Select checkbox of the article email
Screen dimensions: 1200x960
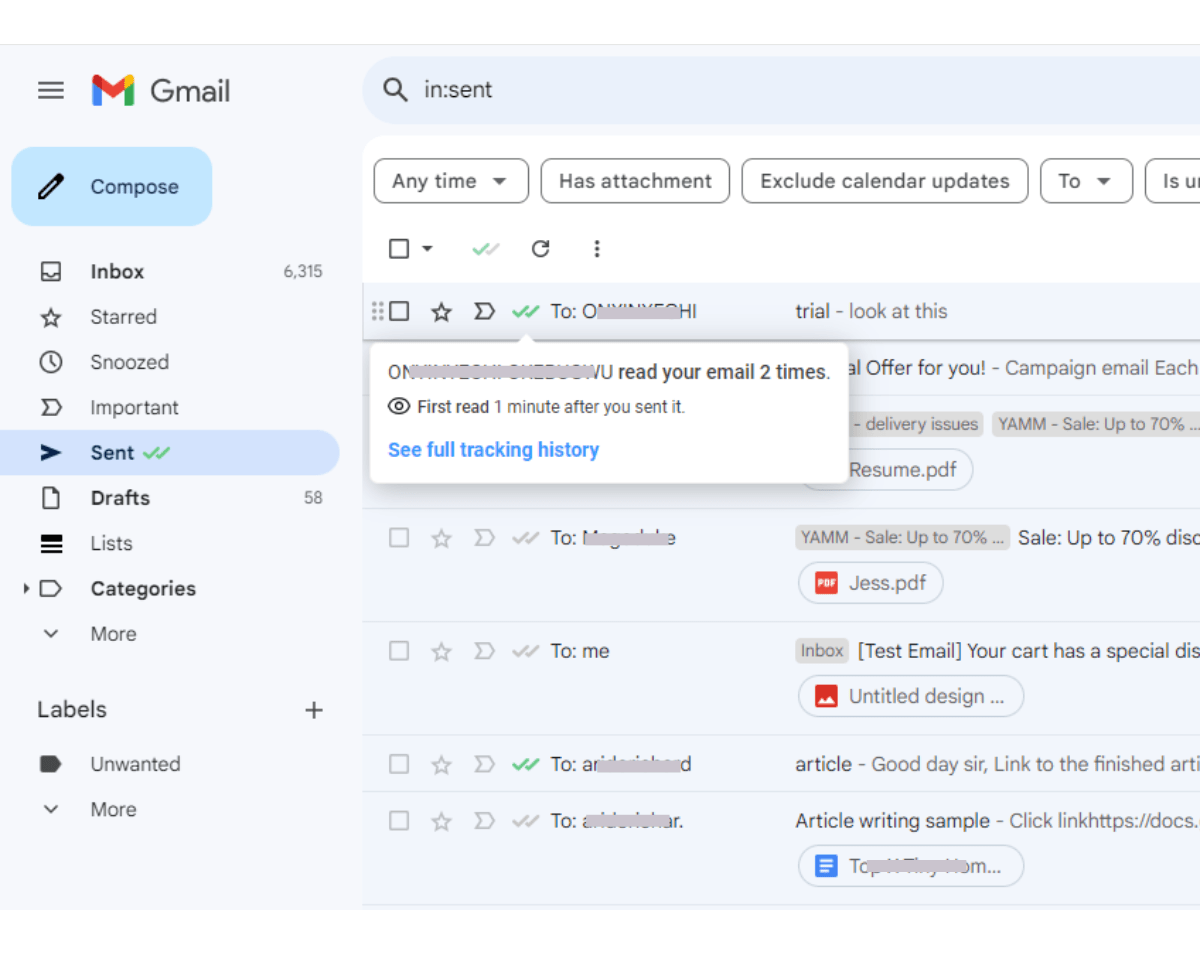pos(399,765)
